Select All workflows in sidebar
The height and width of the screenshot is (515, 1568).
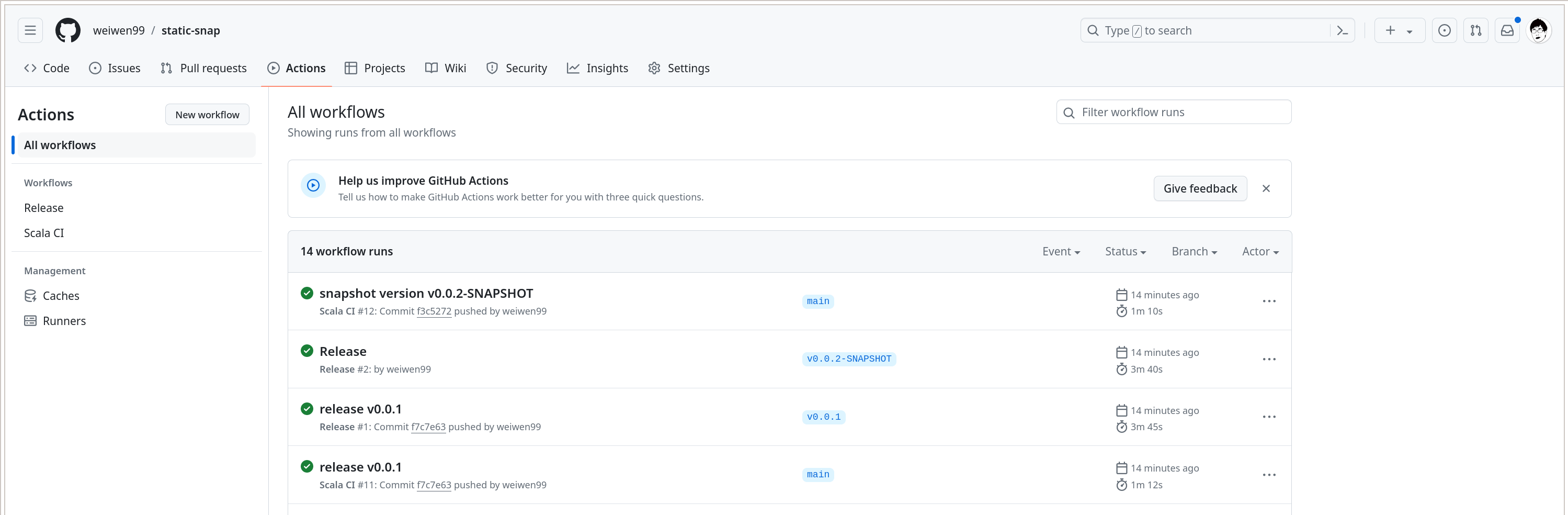click(x=137, y=145)
